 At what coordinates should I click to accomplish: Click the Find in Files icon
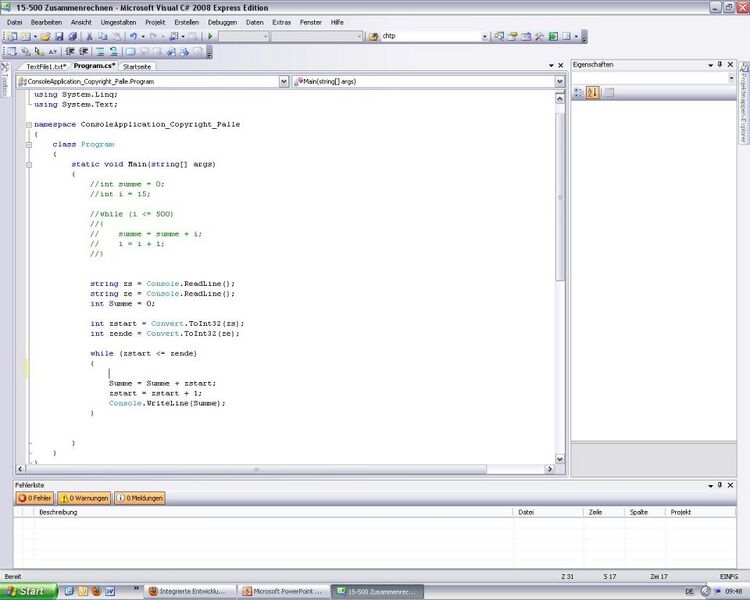(374, 36)
